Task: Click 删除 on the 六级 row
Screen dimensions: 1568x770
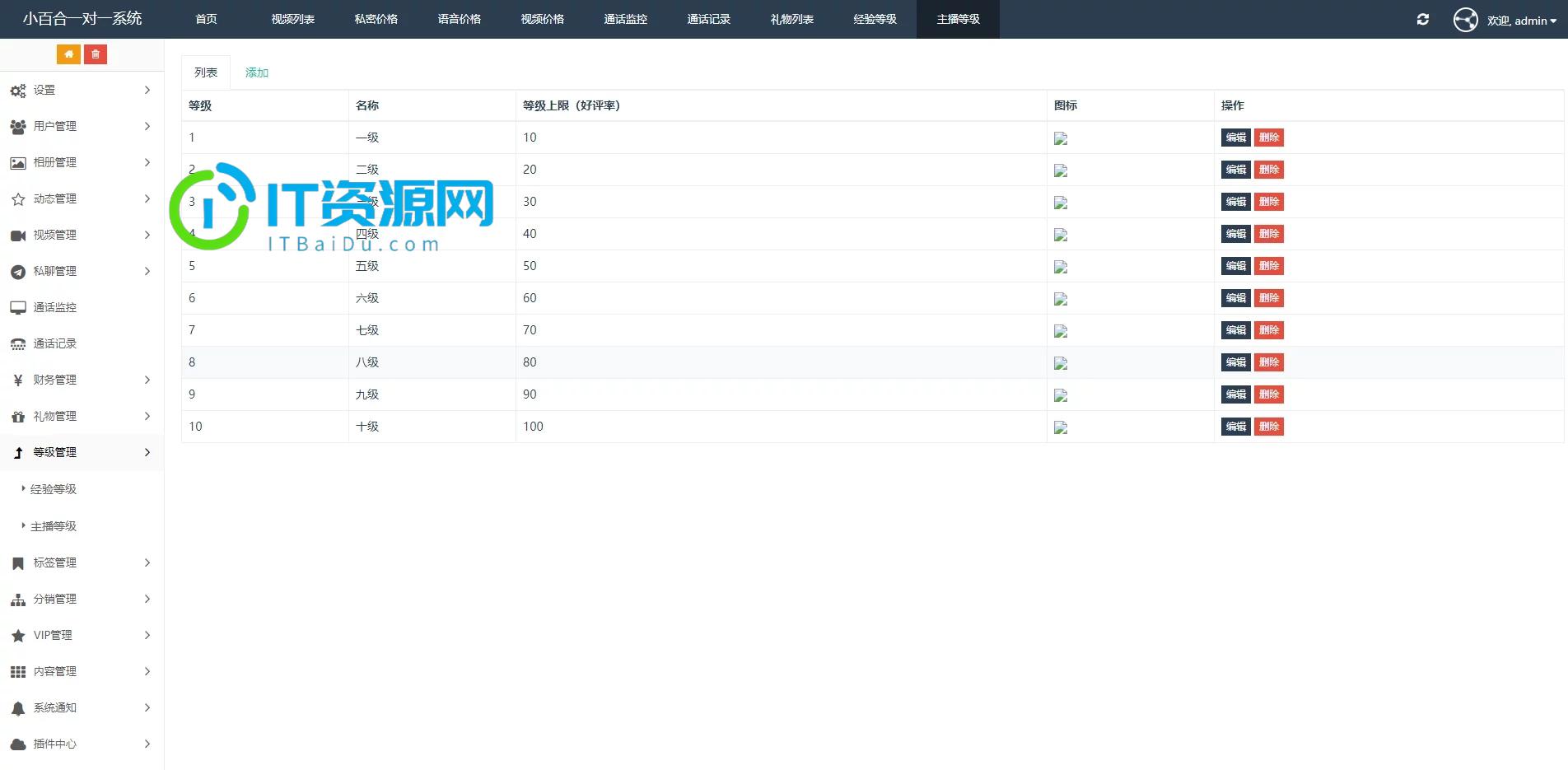Action: (x=1269, y=298)
